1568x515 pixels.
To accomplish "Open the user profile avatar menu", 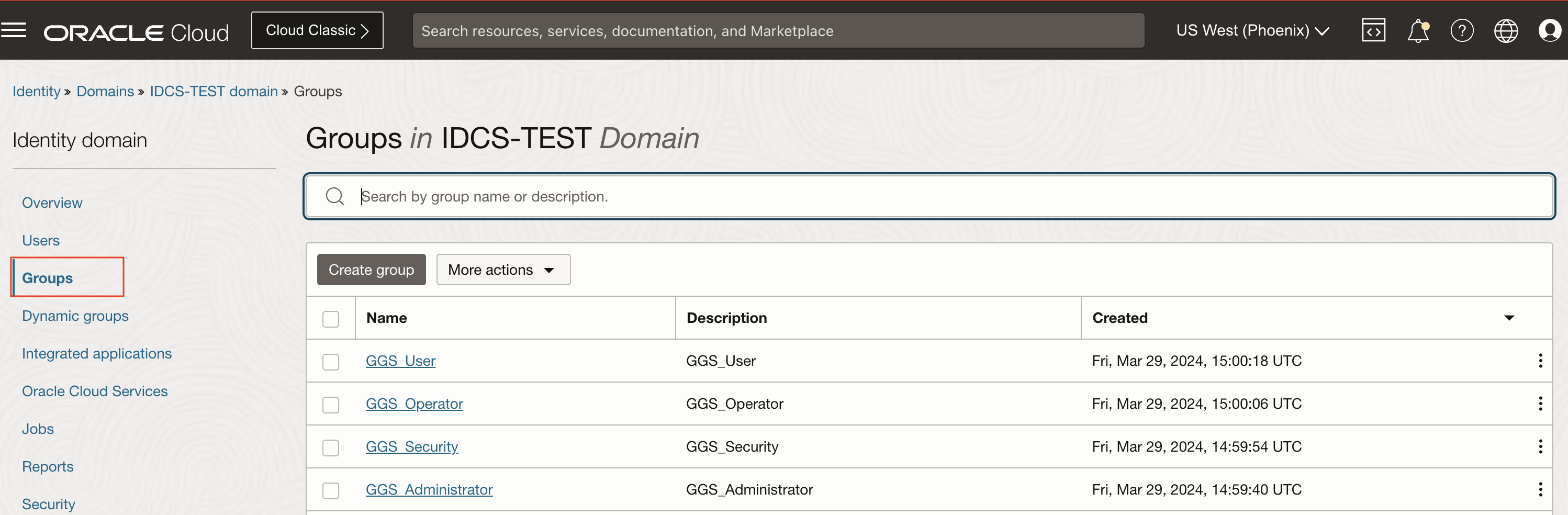I will [x=1549, y=30].
